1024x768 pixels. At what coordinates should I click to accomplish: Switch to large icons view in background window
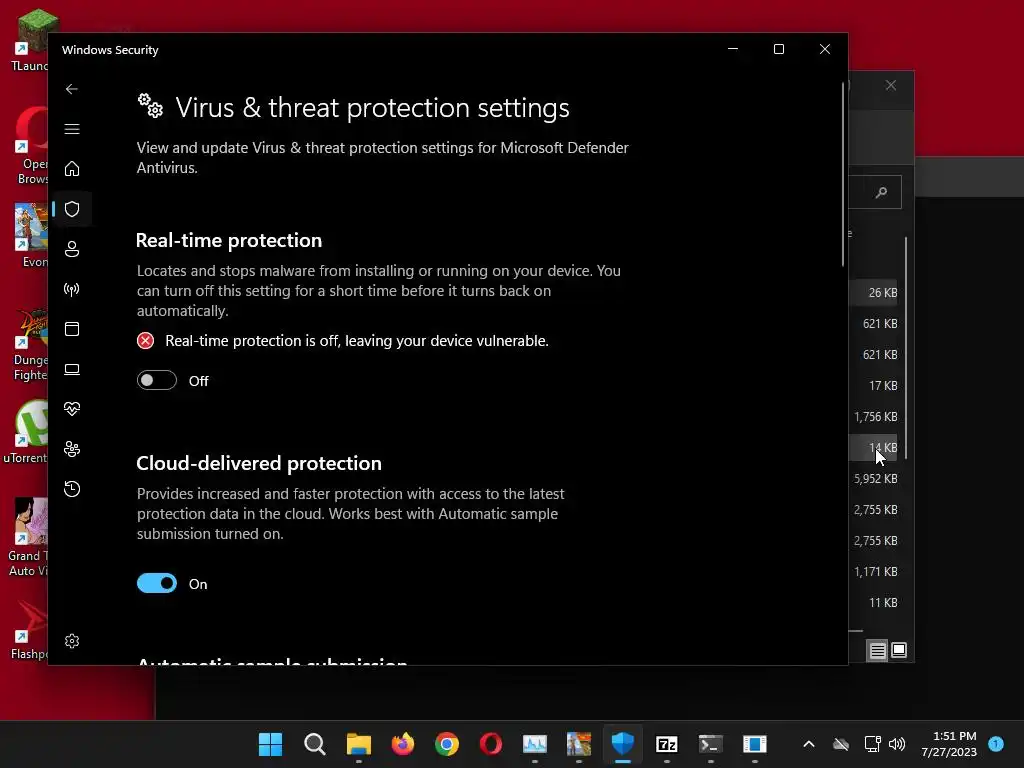899,650
